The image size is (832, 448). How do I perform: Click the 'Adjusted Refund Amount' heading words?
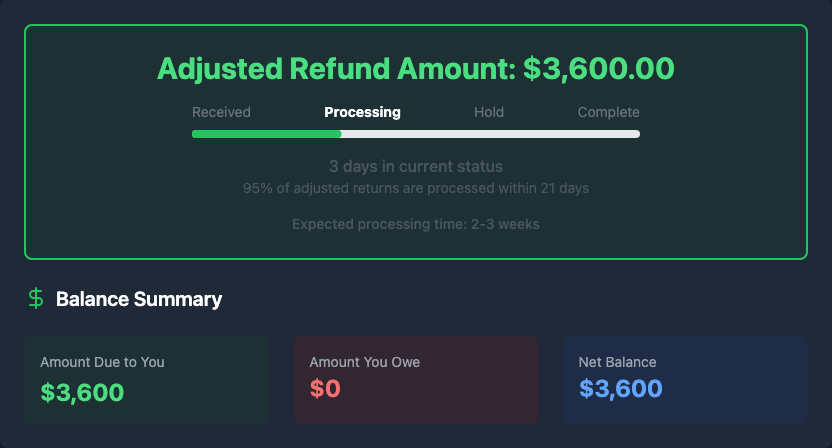336,69
